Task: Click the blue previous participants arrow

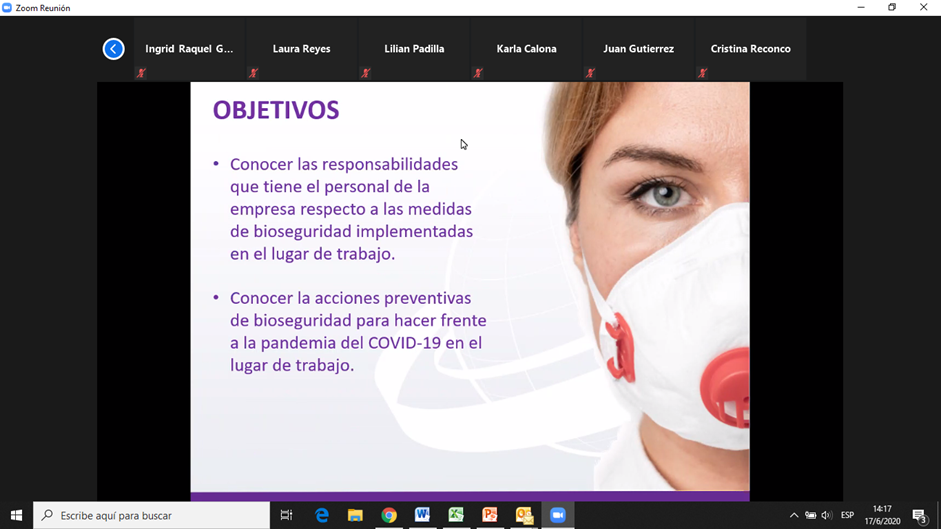Action: click(x=113, y=49)
